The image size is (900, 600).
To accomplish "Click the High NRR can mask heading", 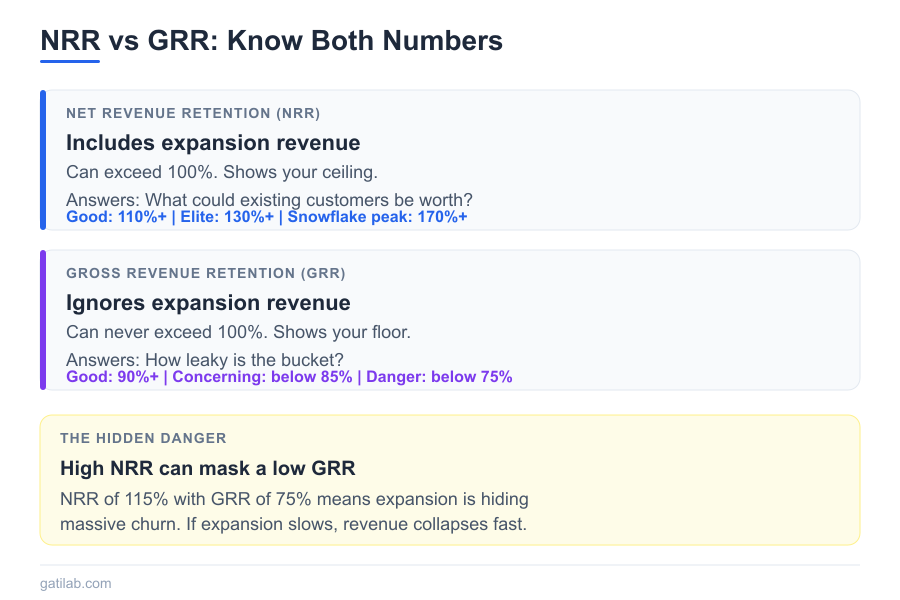I will (207, 468).
